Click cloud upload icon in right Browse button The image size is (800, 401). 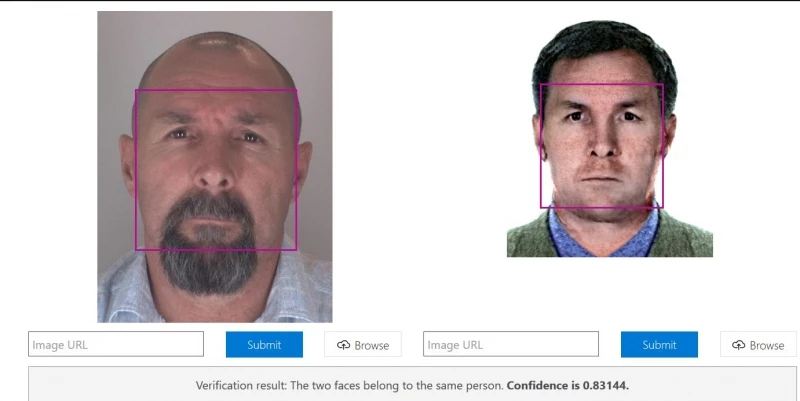(738, 345)
